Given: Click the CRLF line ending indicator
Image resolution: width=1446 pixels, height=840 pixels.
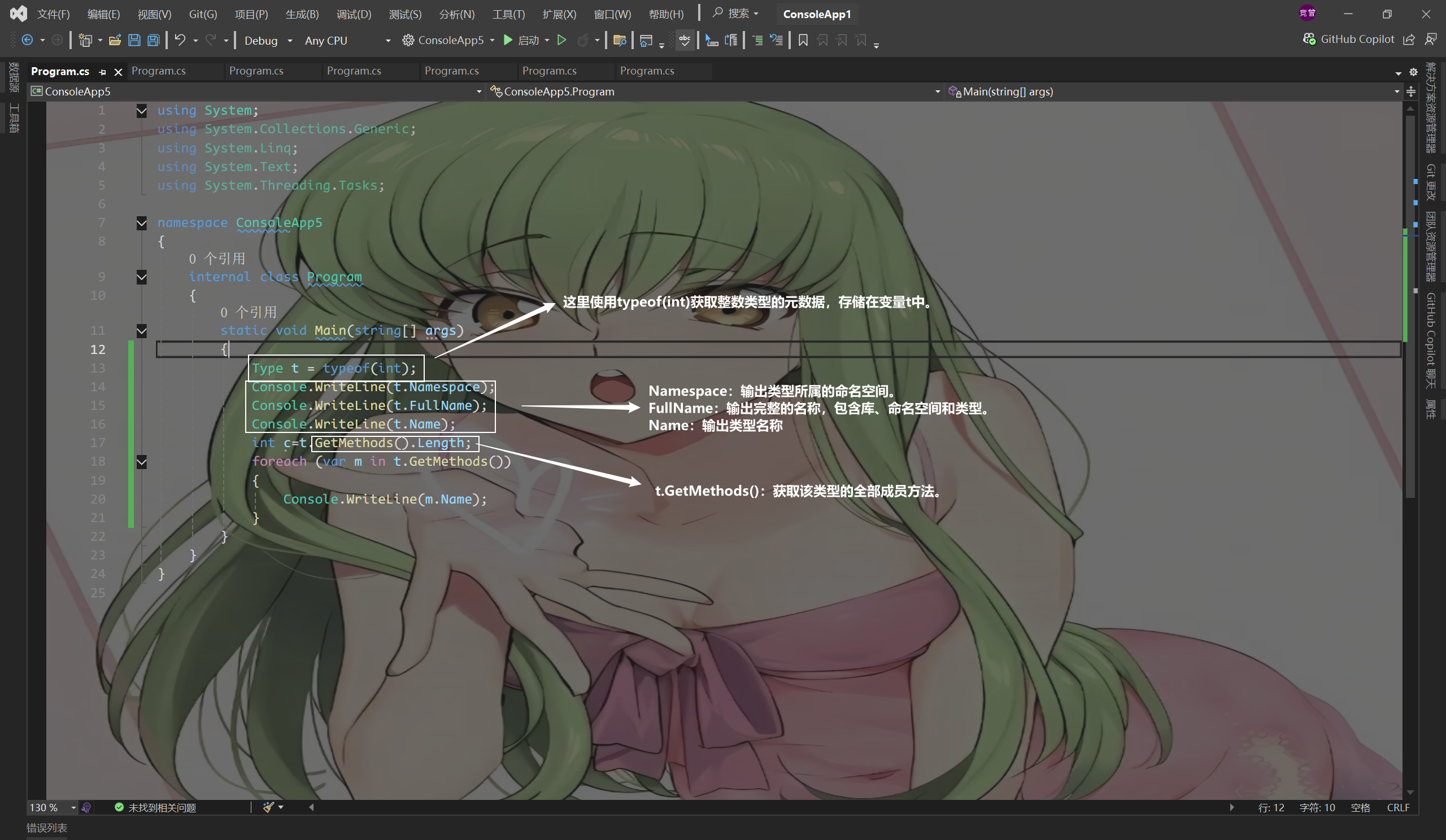Looking at the screenshot, I should [x=1399, y=807].
